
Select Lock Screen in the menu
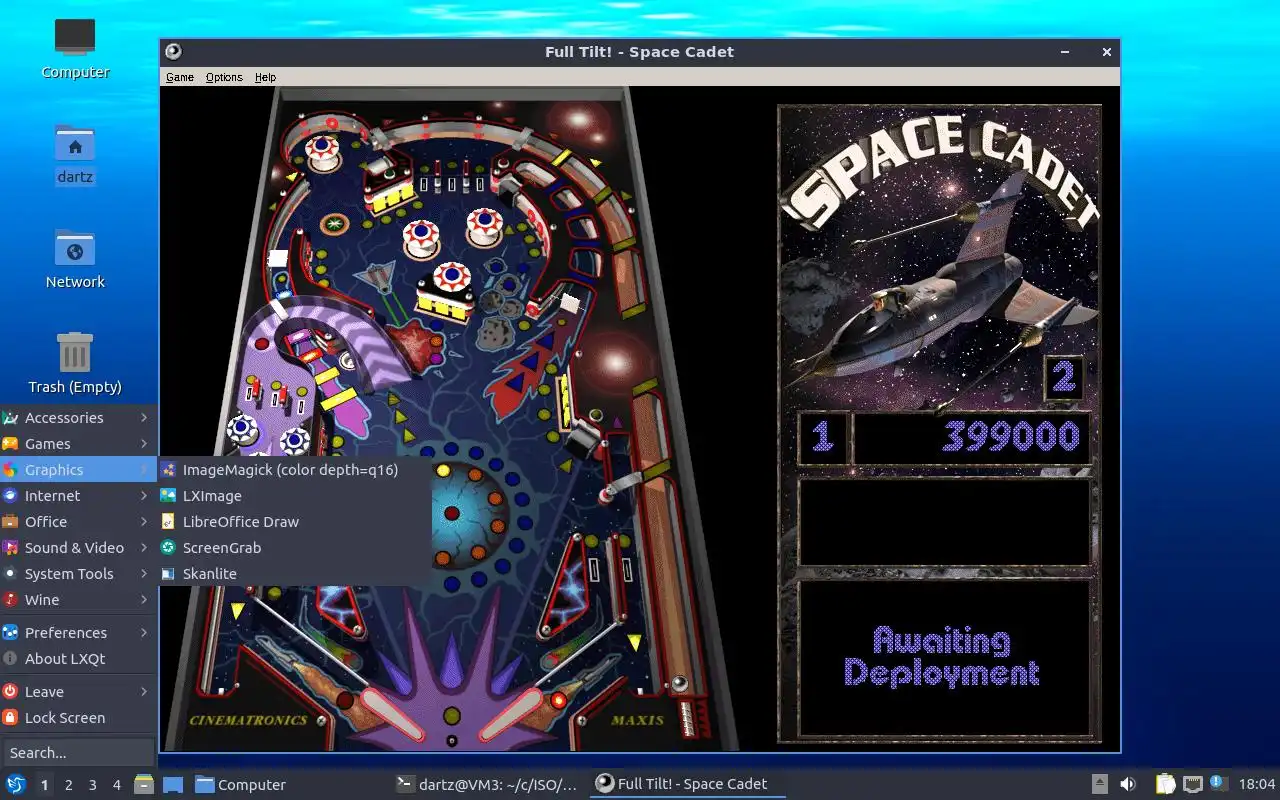78,718
